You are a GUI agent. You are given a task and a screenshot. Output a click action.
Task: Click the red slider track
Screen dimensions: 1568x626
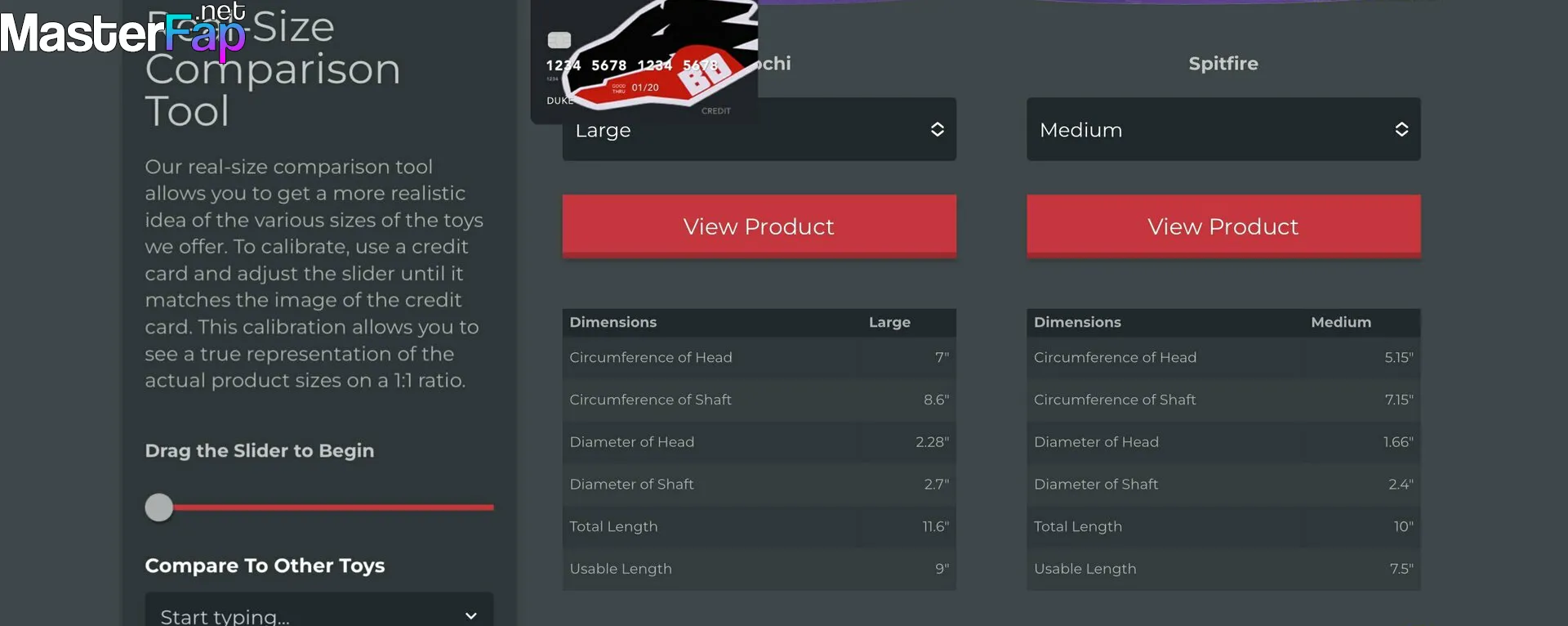333,508
